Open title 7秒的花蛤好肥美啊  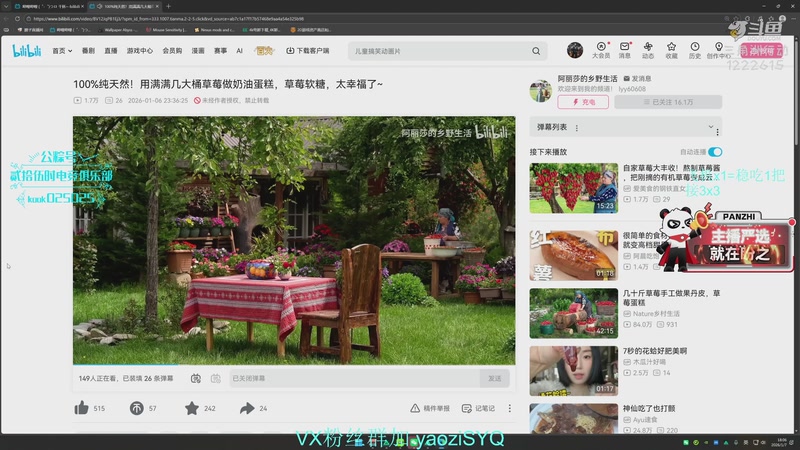pyautogui.click(x=655, y=351)
